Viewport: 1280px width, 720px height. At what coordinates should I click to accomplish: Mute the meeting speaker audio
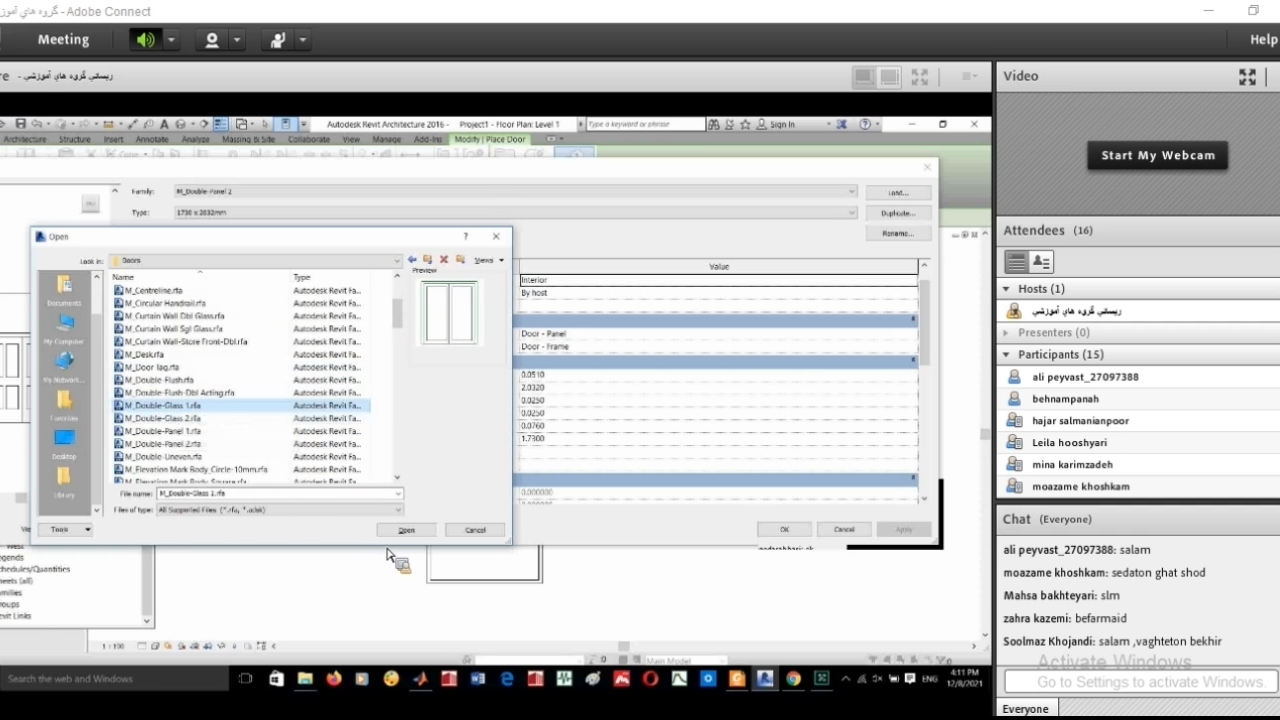(146, 40)
